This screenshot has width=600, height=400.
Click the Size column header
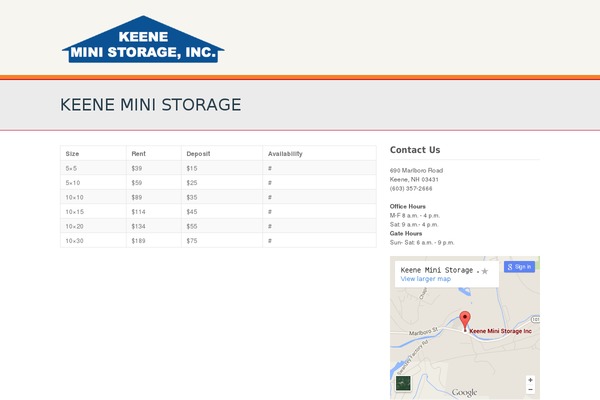click(x=72, y=153)
